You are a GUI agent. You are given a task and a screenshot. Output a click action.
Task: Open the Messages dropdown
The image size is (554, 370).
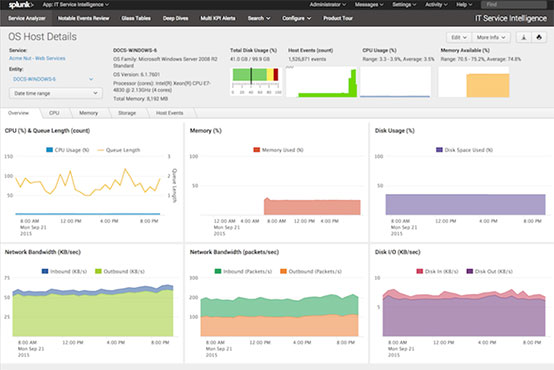369,5
